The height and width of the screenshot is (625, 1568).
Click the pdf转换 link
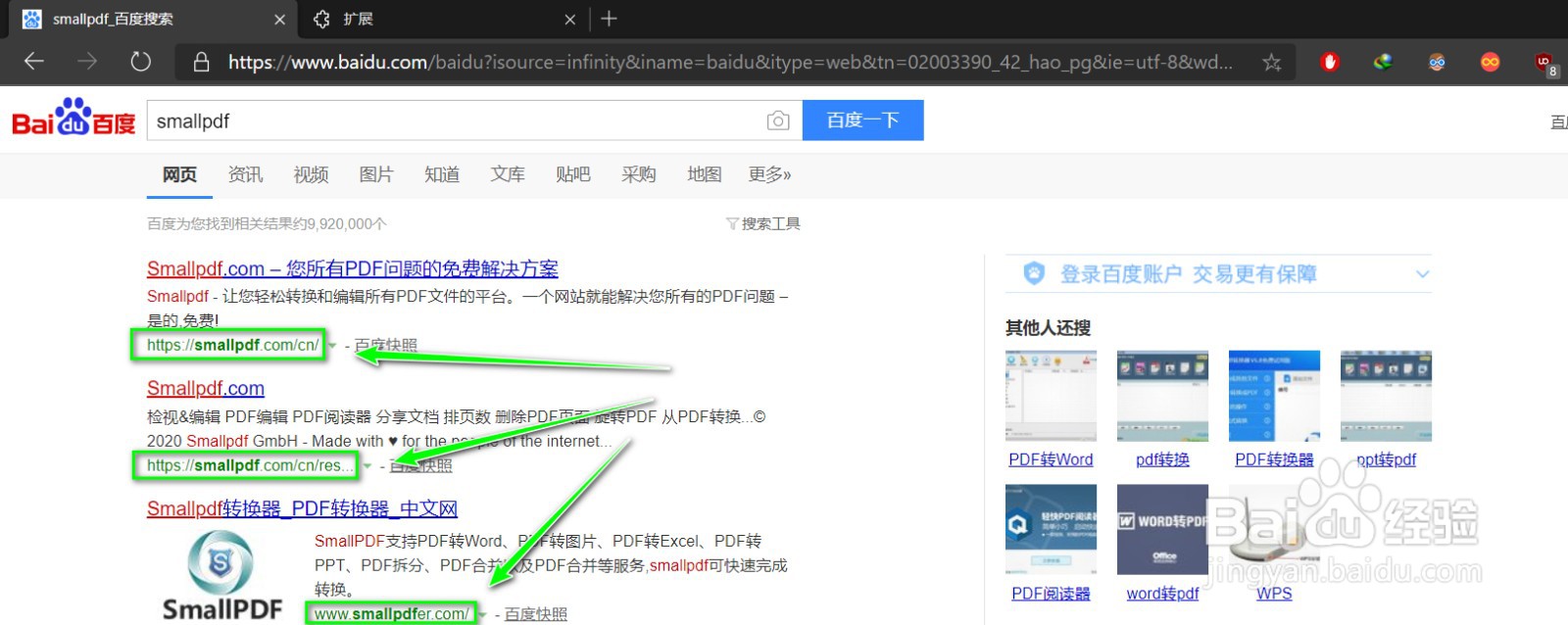tap(1162, 459)
